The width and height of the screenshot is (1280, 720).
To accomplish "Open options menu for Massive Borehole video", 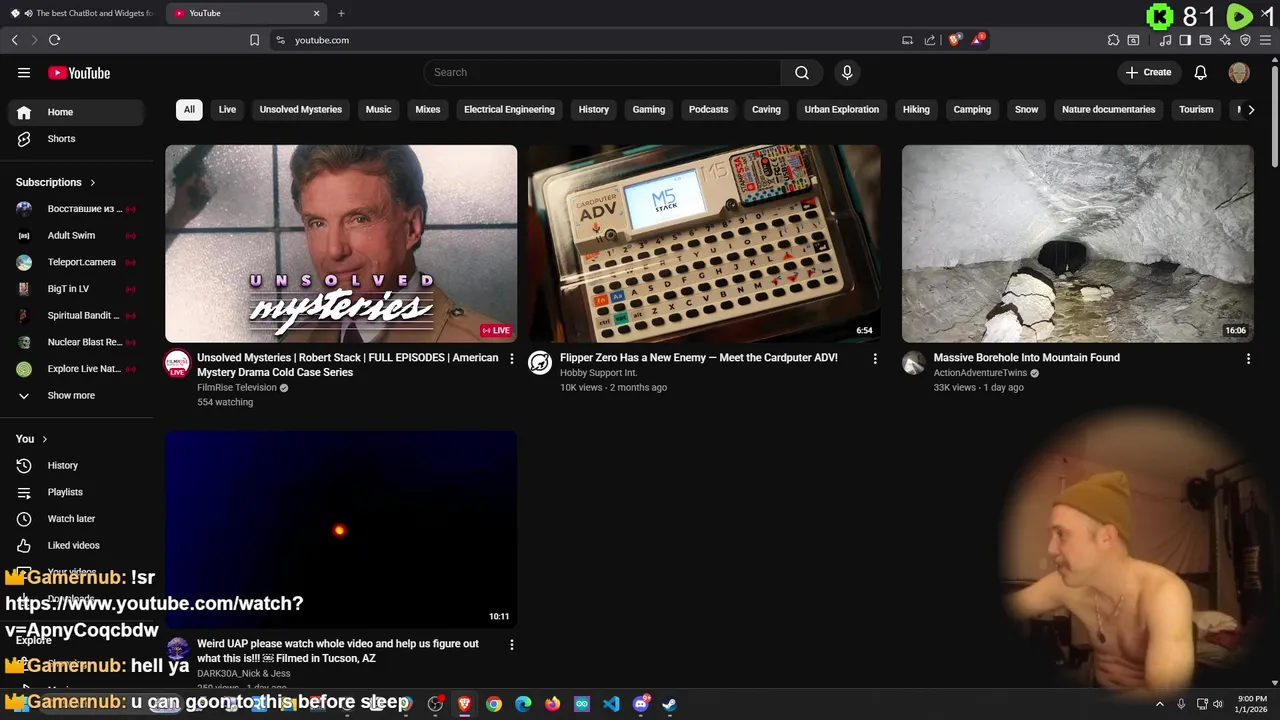I will pyautogui.click(x=1248, y=358).
